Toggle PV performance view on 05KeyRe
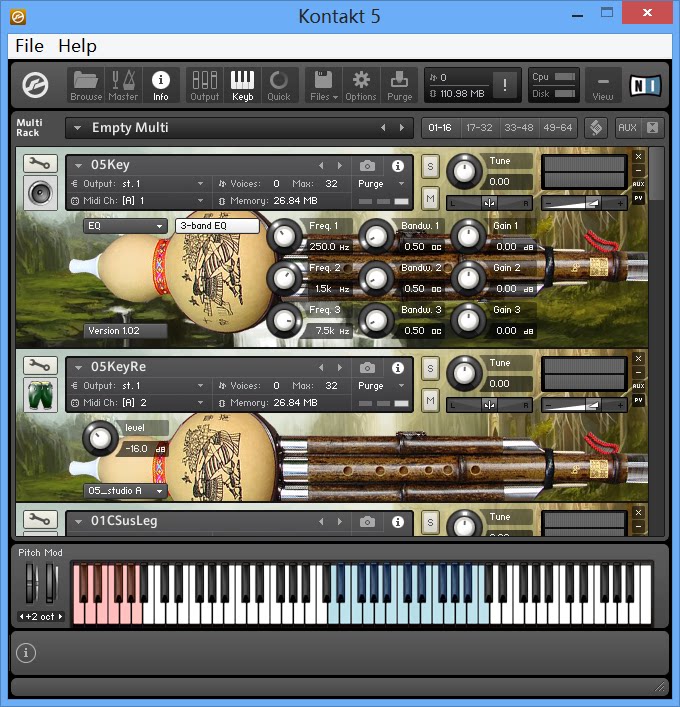Viewport: 680px width, 707px height. pyautogui.click(x=639, y=400)
